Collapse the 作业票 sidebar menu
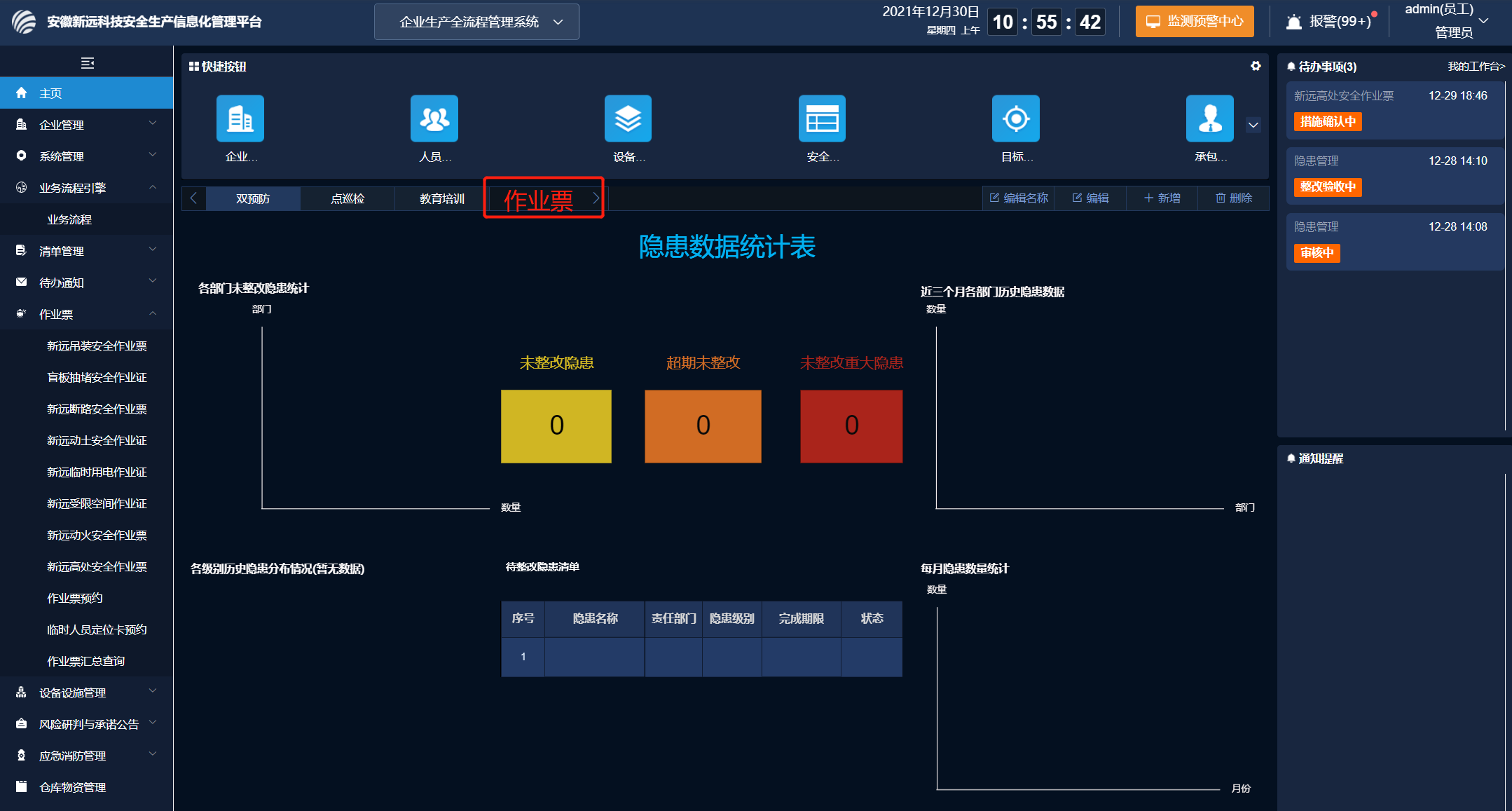Screen dimensions: 1512x811 point(152,313)
